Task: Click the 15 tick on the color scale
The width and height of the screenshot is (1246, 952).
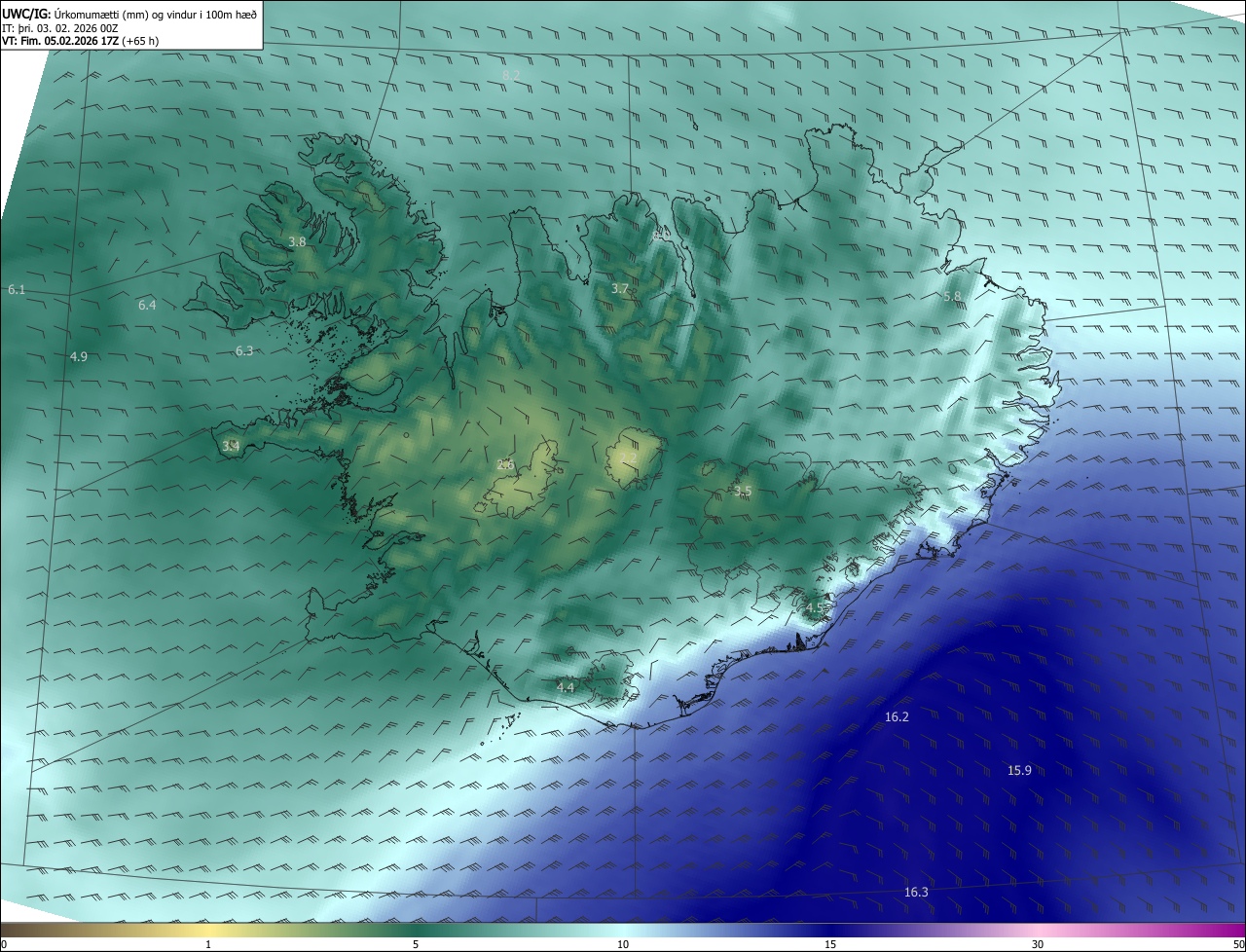Action: click(x=830, y=944)
